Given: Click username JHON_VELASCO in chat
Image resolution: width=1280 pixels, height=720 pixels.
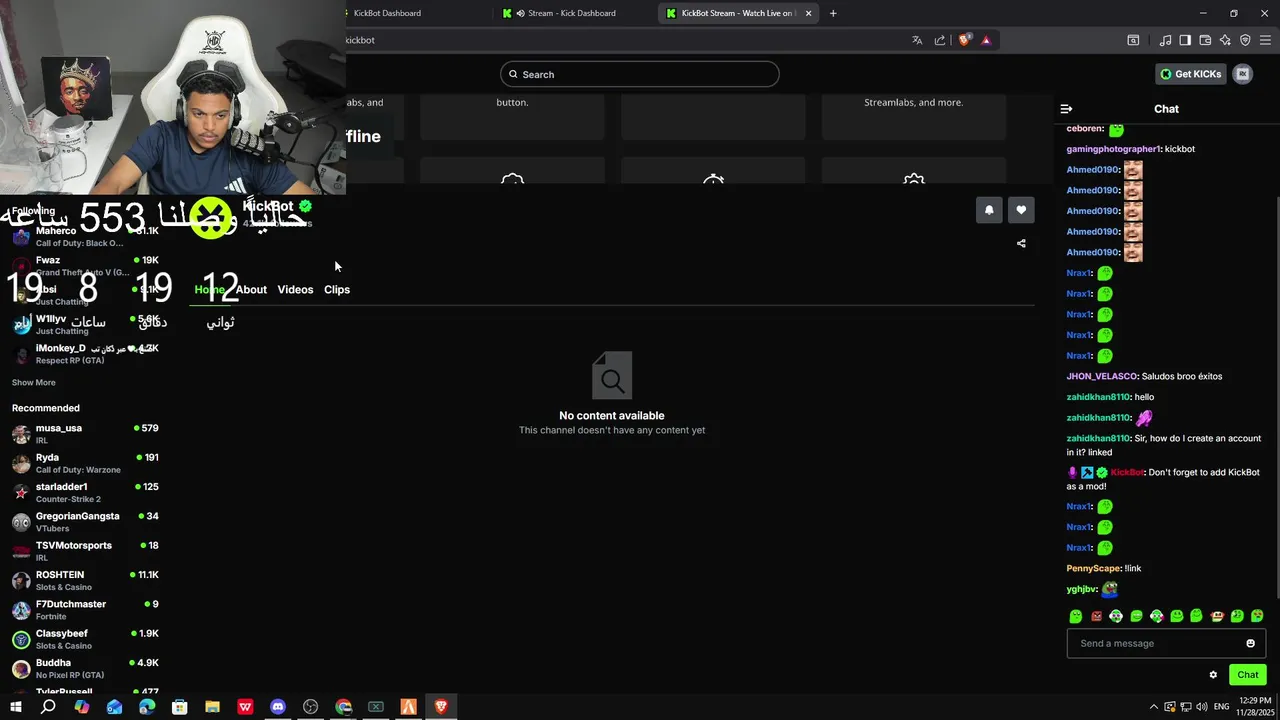Looking at the screenshot, I should tap(1102, 376).
